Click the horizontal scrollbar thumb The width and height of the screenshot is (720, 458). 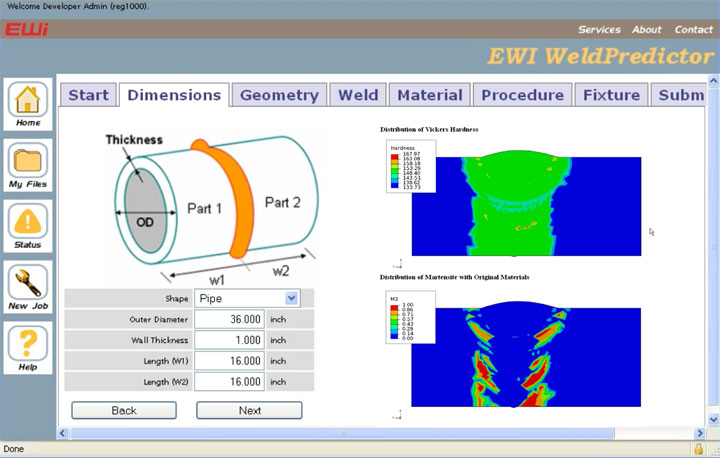coord(342,433)
